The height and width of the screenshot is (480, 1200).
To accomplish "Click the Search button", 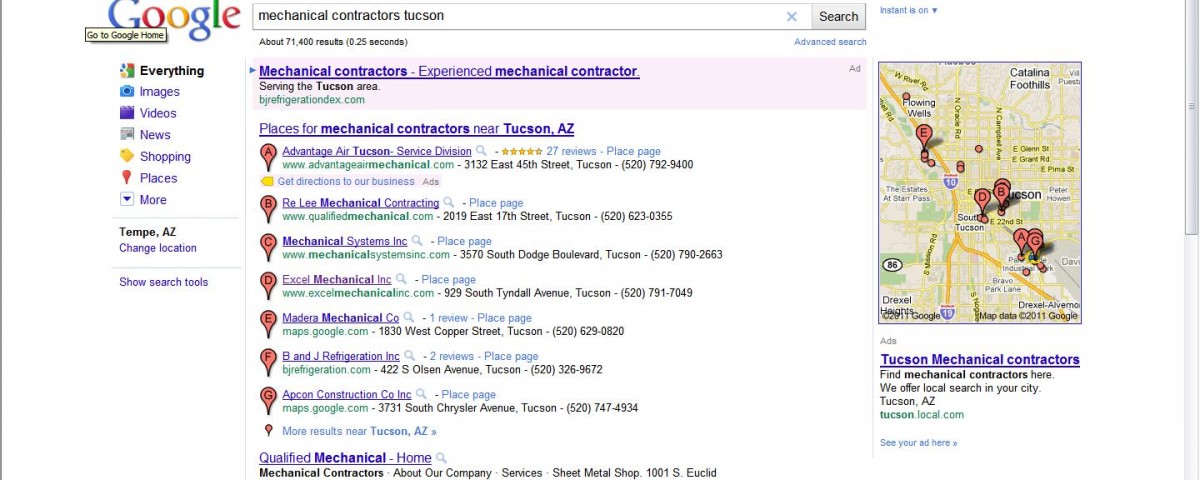I will (838, 16).
